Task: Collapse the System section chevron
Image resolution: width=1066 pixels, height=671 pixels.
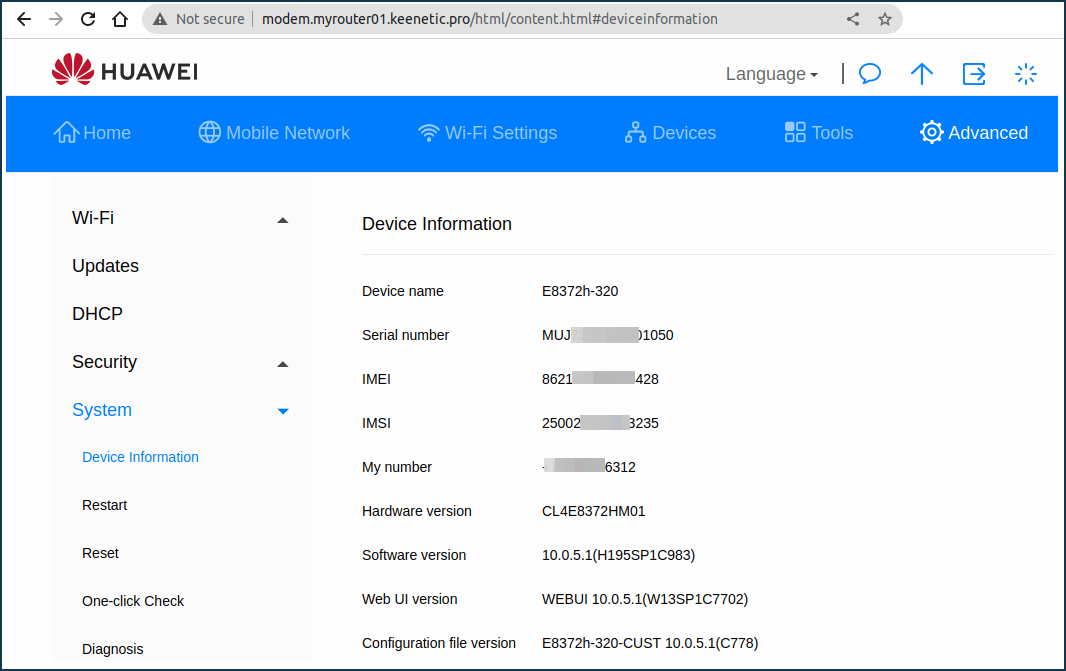Action: pyautogui.click(x=283, y=411)
